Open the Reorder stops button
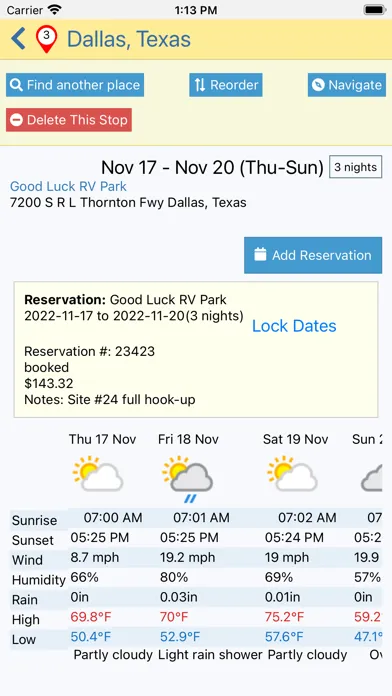Viewport: 392px width, 696px height. pos(226,85)
